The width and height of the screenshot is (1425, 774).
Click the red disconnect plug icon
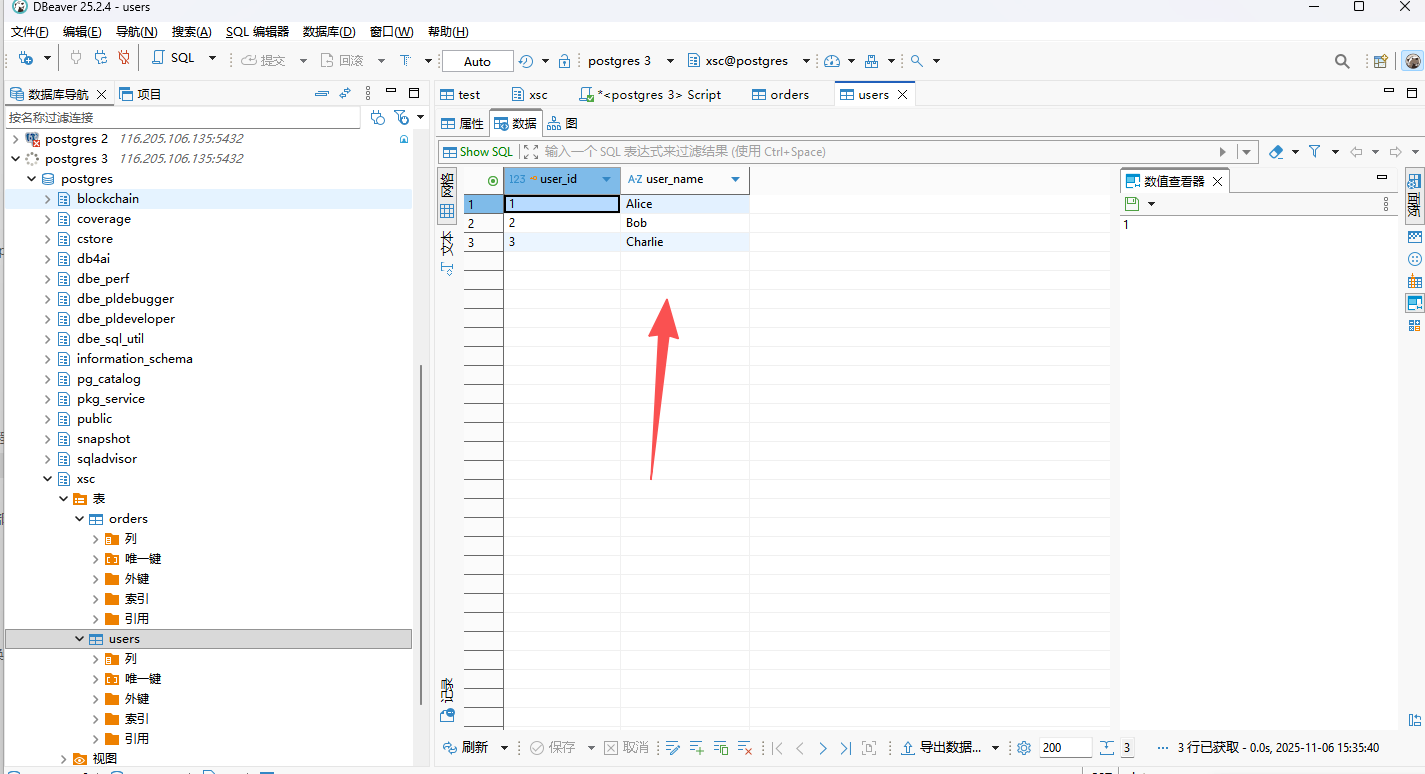124,59
